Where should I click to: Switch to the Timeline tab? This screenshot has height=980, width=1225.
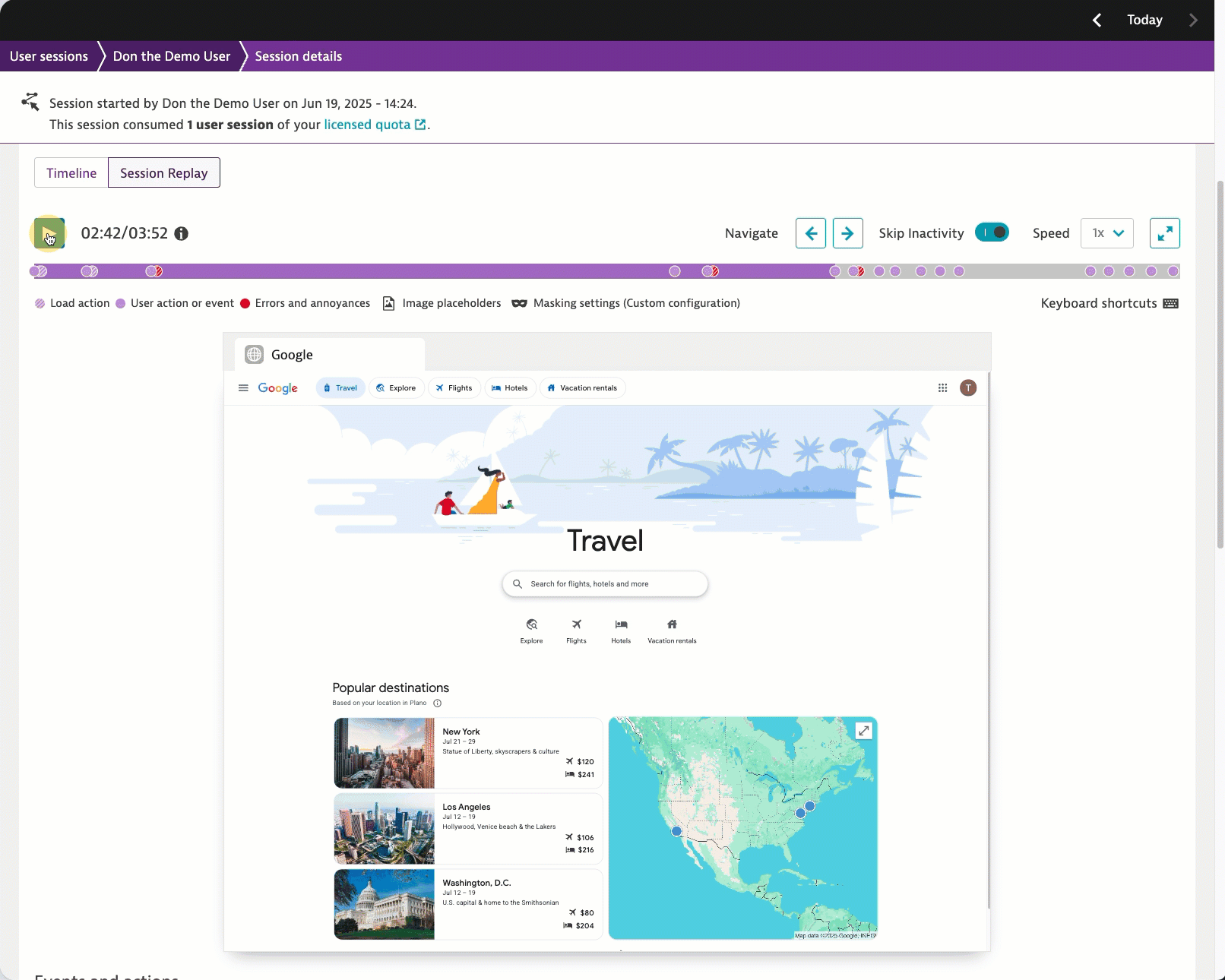[x=71, y=172]
